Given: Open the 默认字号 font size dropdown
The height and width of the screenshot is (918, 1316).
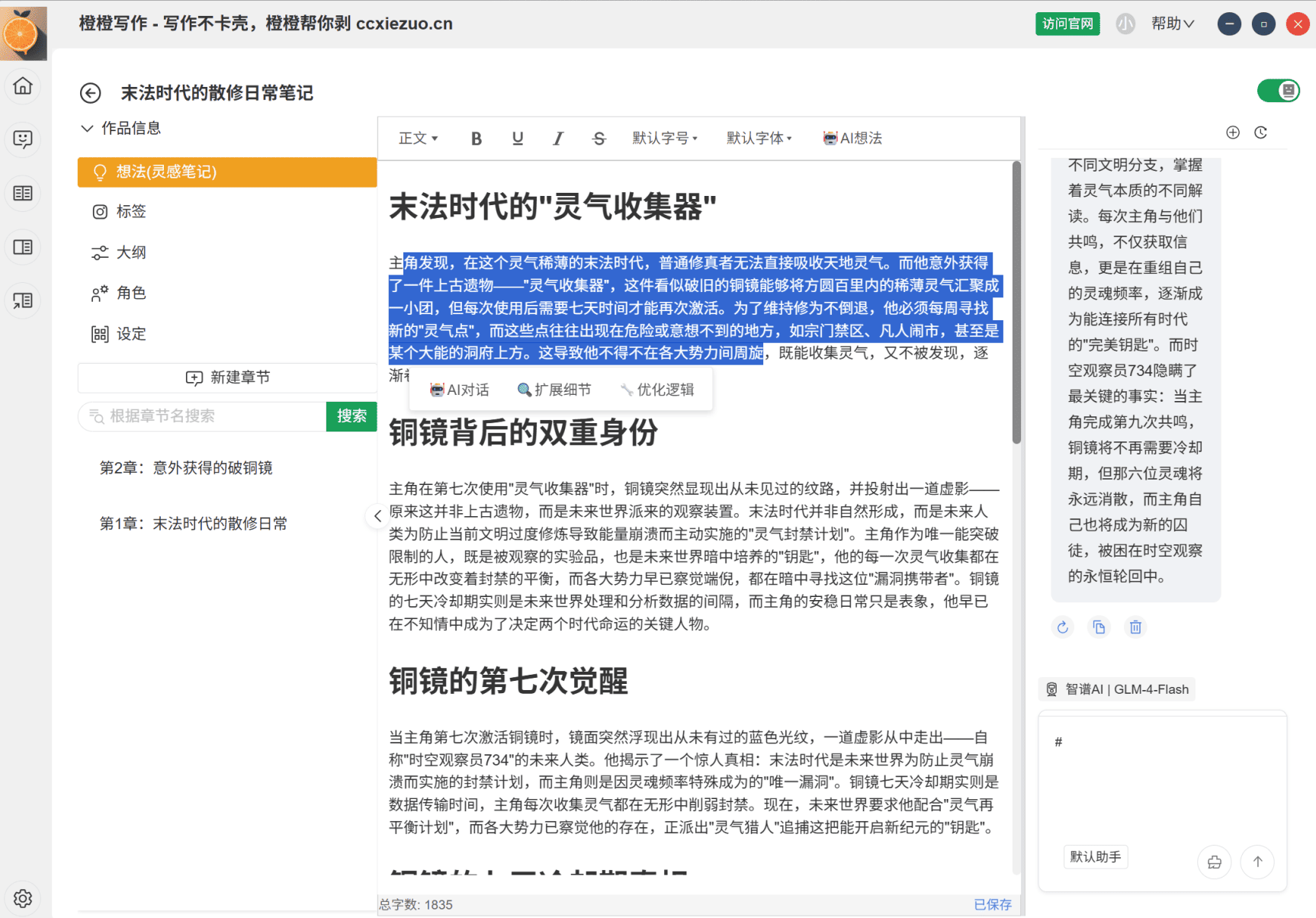Looking at the screenshot, I should [664, 138].
